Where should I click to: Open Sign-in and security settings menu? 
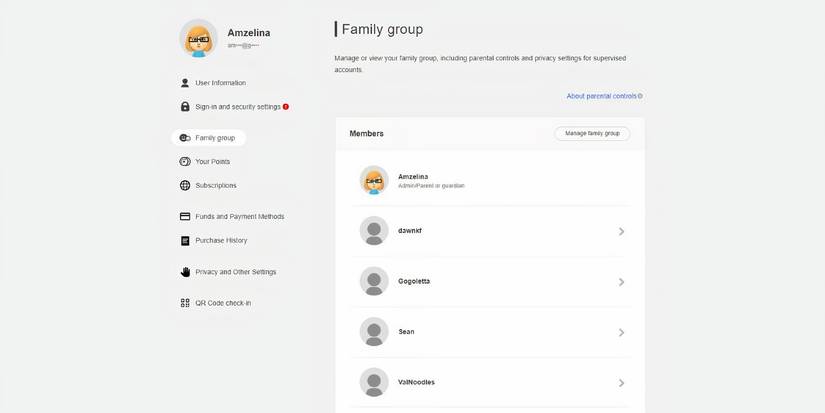click(238, 107)
